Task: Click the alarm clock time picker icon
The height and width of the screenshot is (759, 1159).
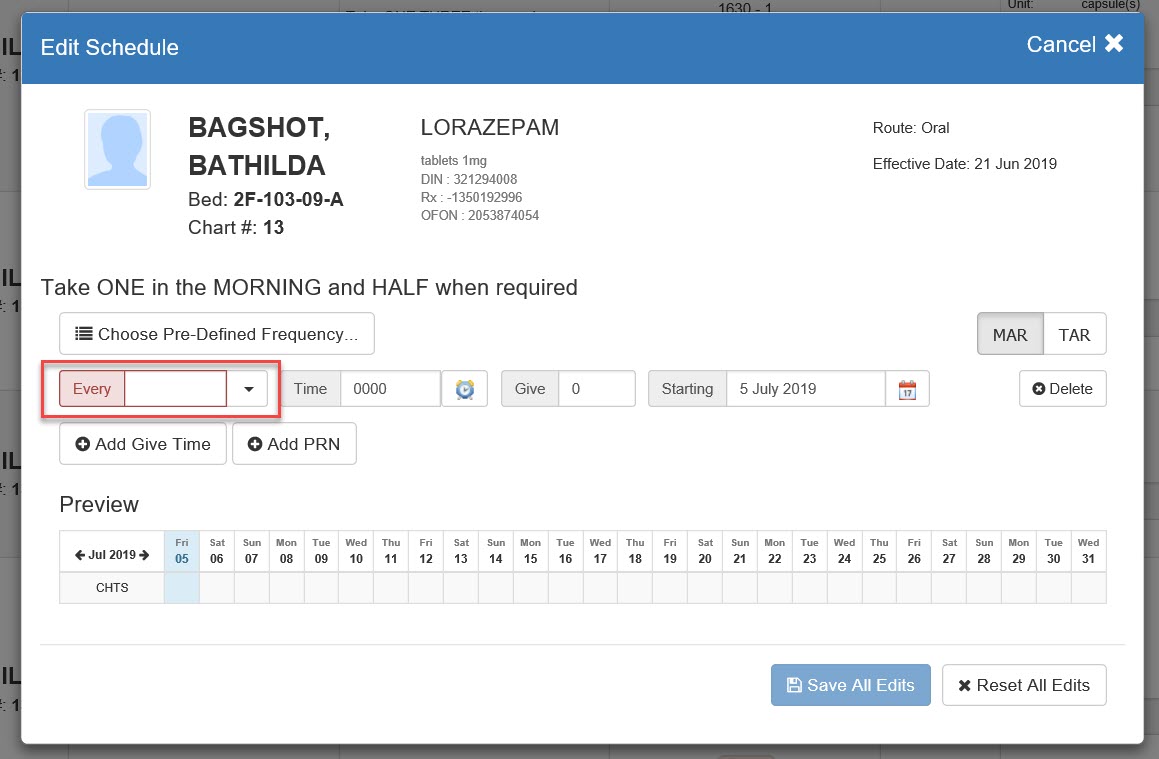Action: (x=464, y=389)
